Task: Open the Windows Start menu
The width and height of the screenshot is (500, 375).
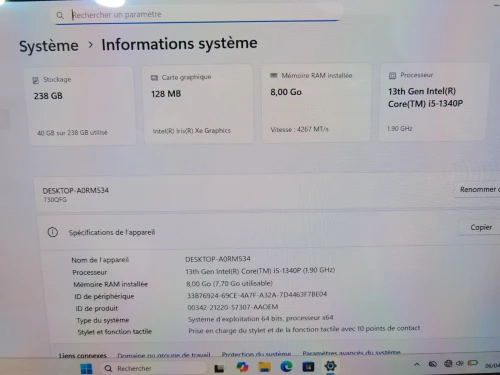Action: point(86,369)
